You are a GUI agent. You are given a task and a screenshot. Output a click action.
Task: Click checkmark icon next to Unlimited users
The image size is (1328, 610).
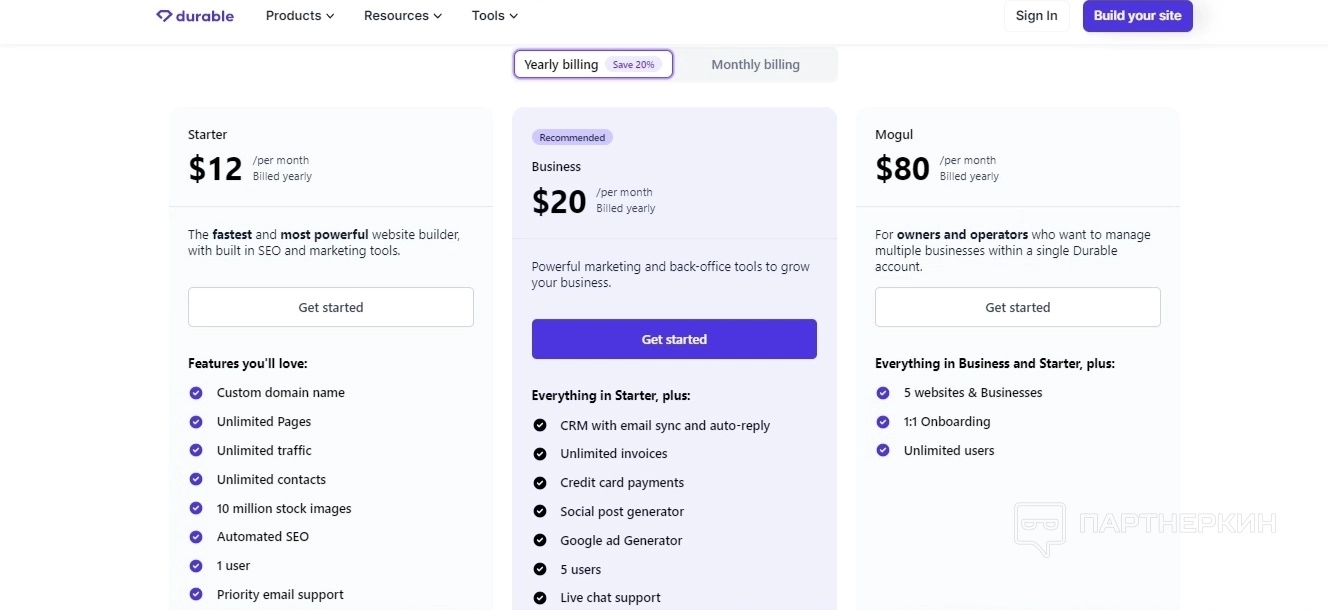[883, 451]
